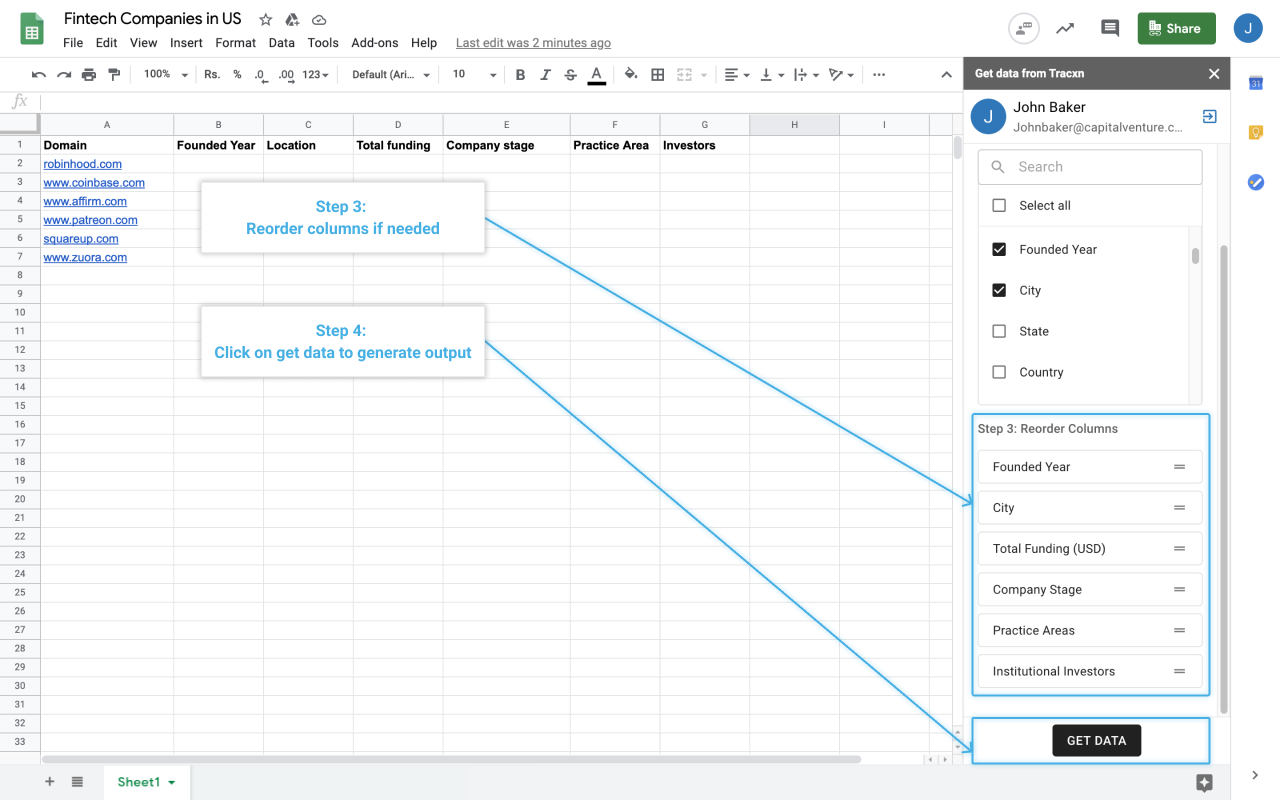Open Google Keep in the side panel
Image resolution: width=1280 pixels, height=800 pixels.
[x=1256, y=133]
